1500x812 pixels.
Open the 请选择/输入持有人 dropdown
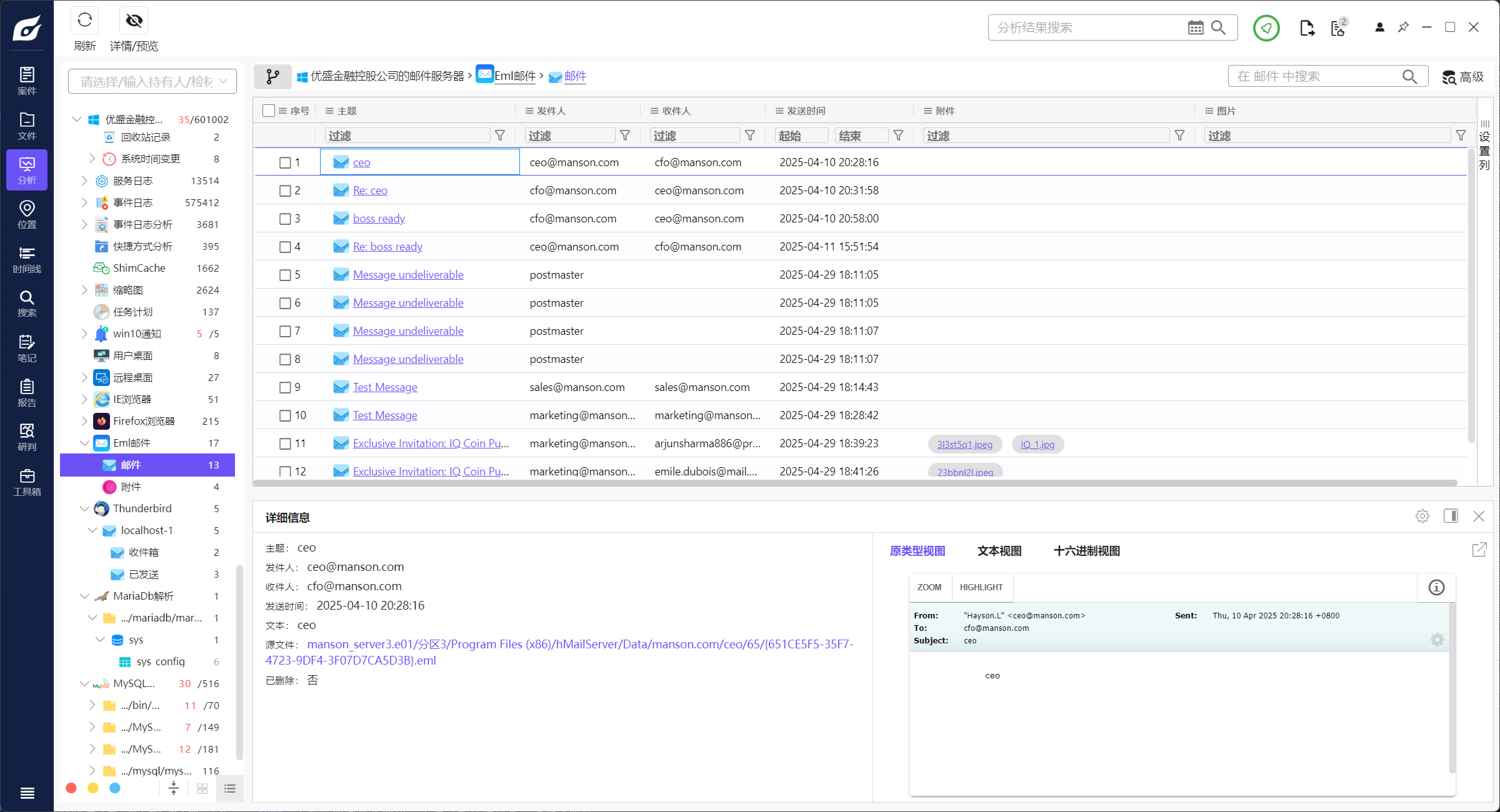(x=152, y=81)
